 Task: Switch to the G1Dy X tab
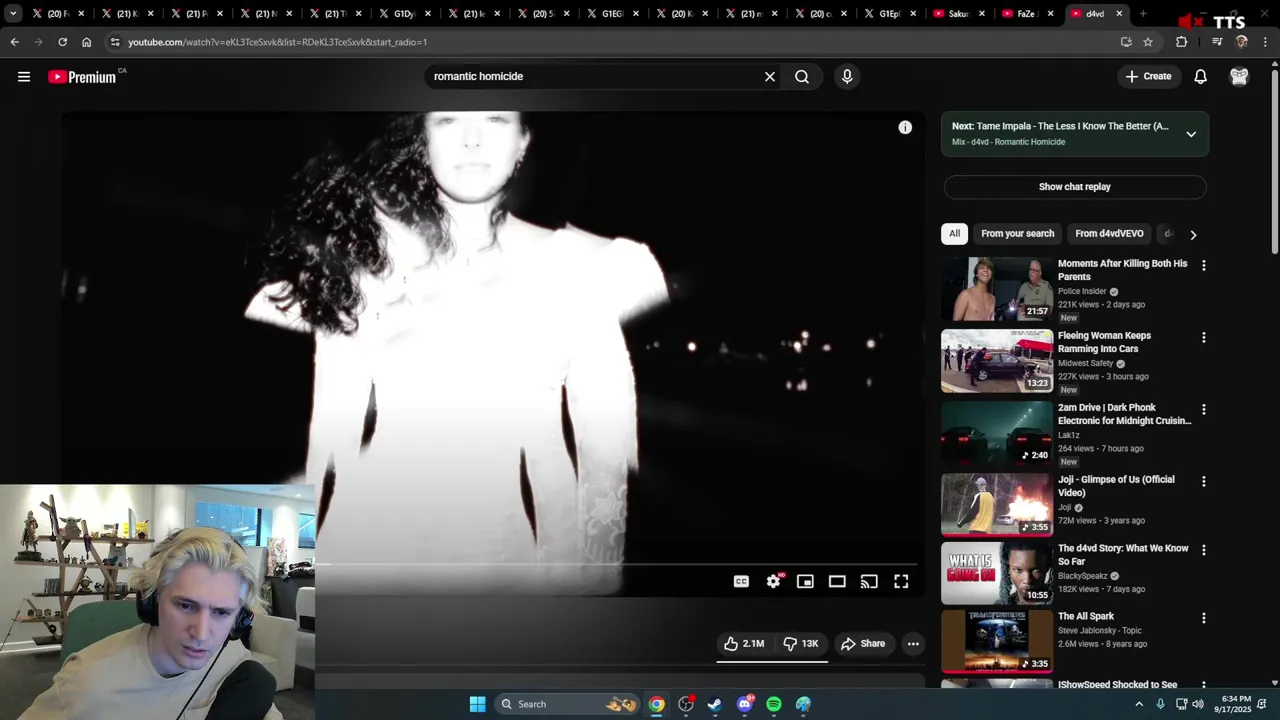(405, 14)
